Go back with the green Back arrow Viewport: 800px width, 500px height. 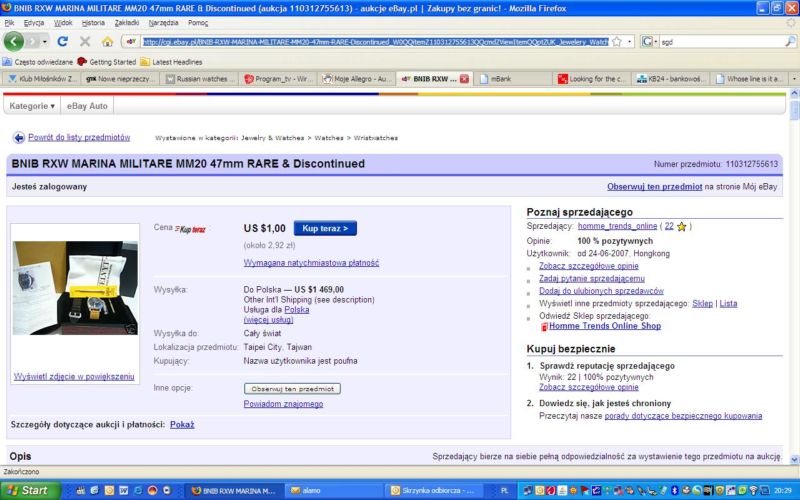point(14,41)
